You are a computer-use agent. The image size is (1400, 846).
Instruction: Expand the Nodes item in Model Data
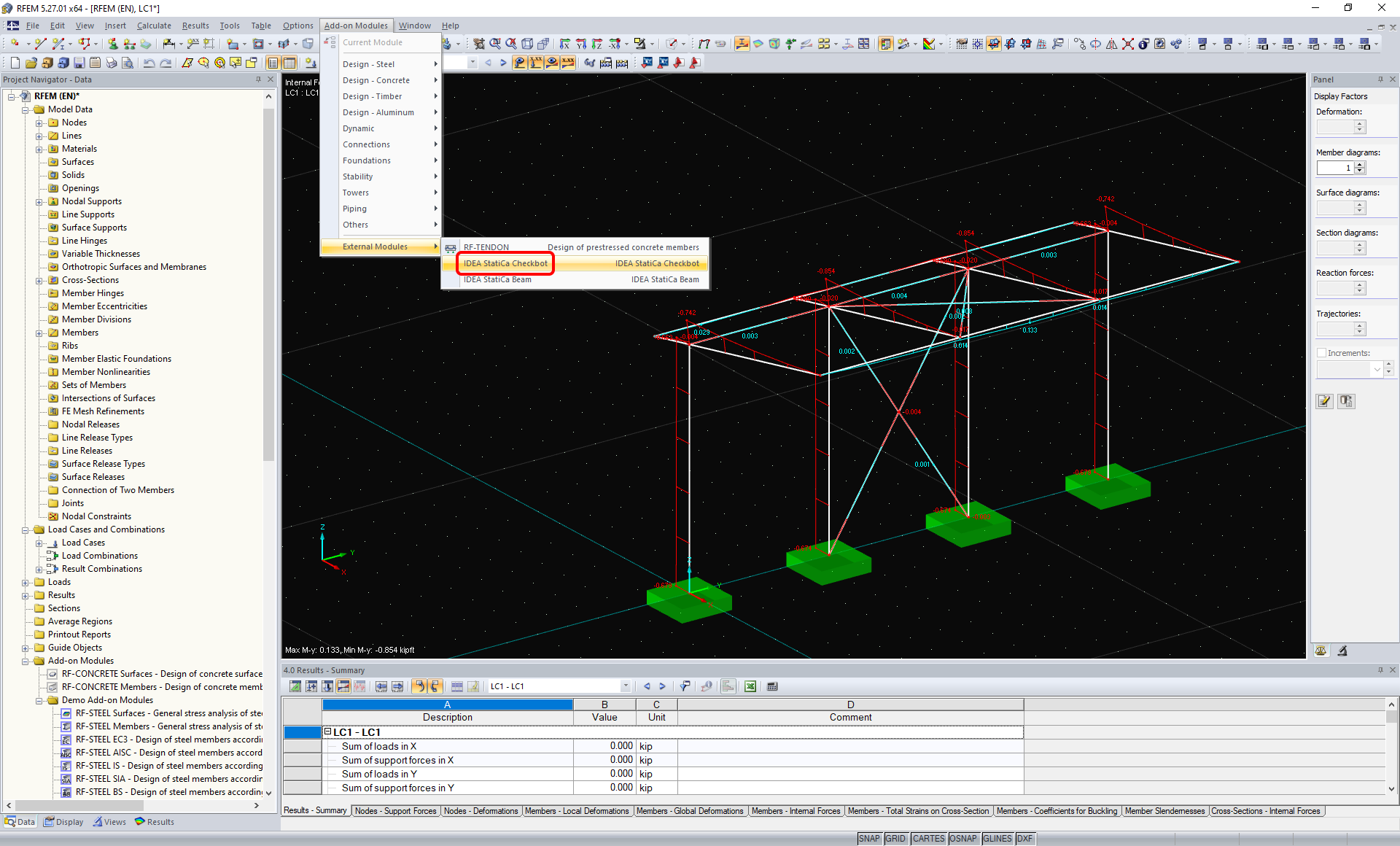click(39, 123)
